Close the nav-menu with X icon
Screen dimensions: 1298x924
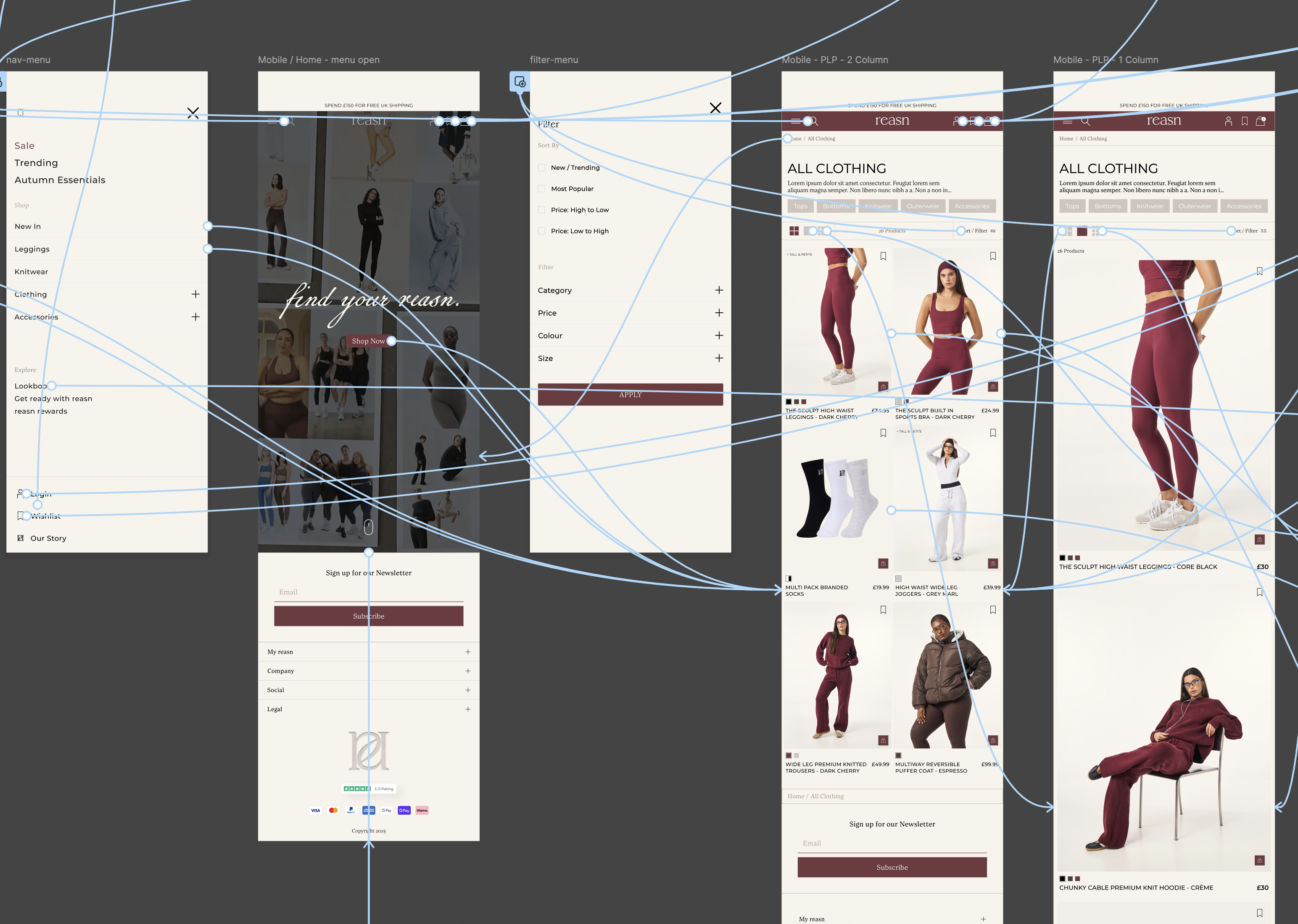click(x=193, y=113)
